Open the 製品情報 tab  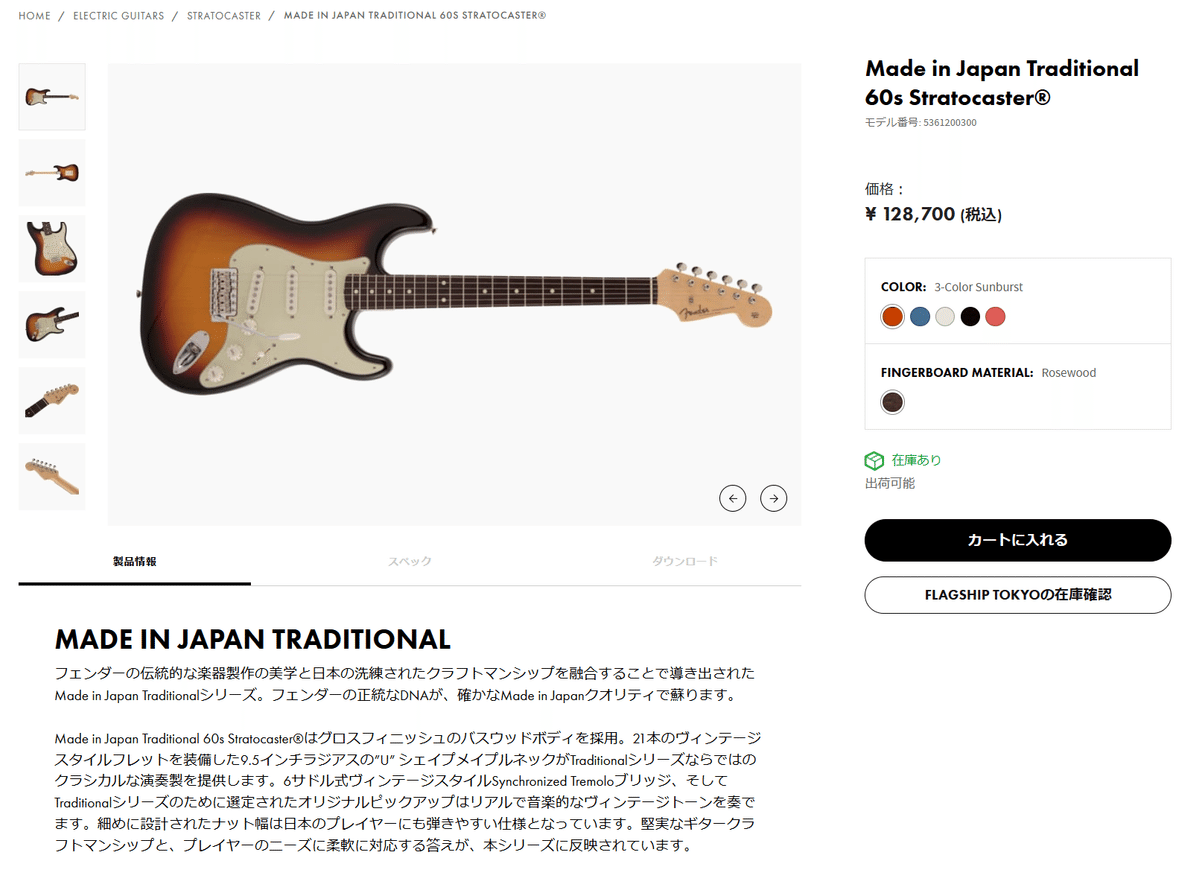(133, 561)
